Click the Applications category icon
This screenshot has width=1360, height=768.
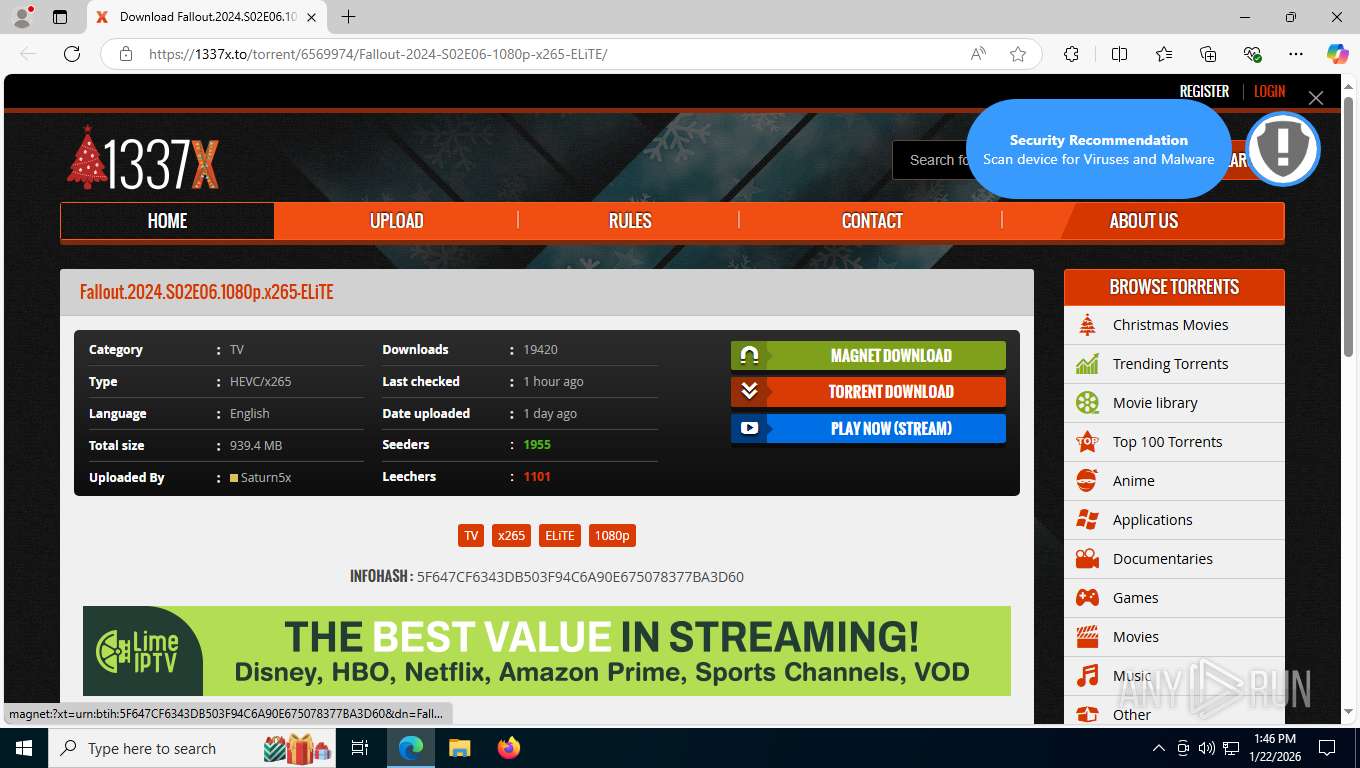pyautogui.click(x=1087, y=520)
